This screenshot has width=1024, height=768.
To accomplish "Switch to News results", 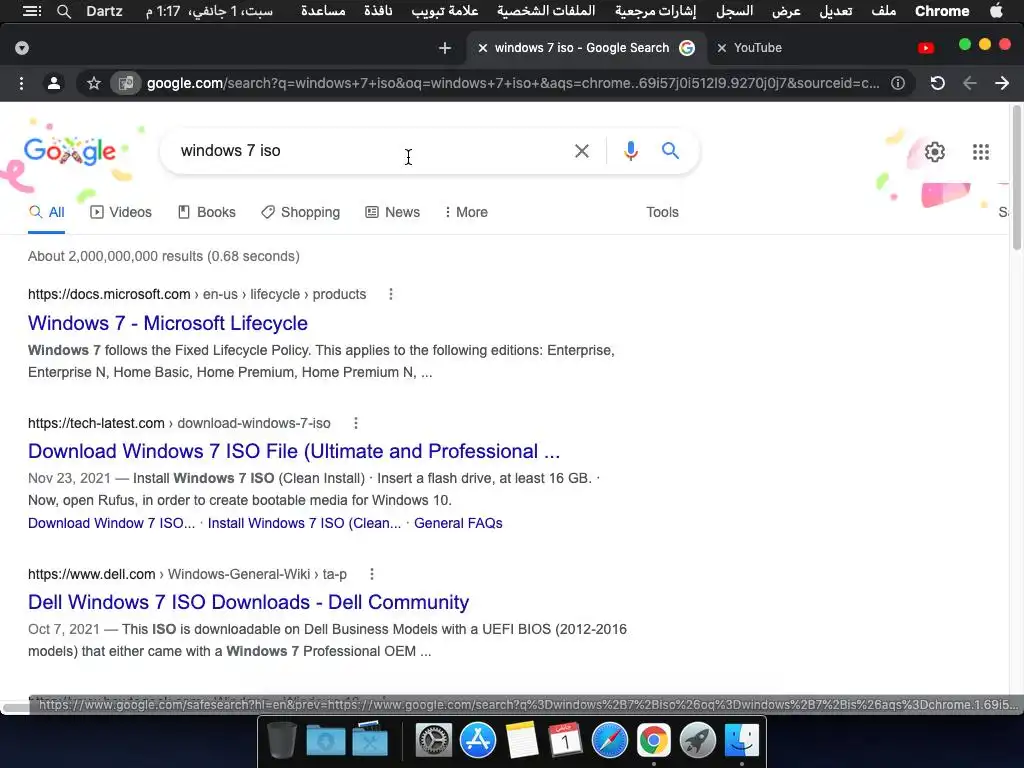I will click(392, 212).
